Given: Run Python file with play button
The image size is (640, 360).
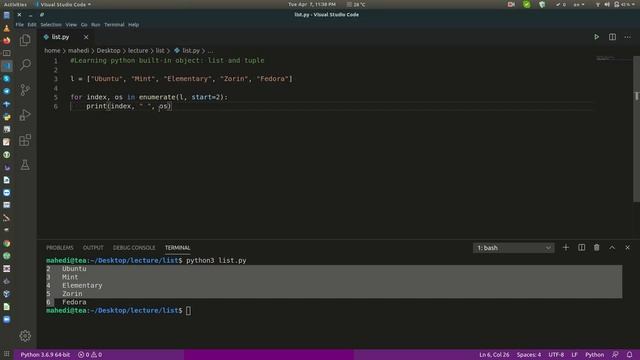Looking at the screenshot, I should coord(596,37).
